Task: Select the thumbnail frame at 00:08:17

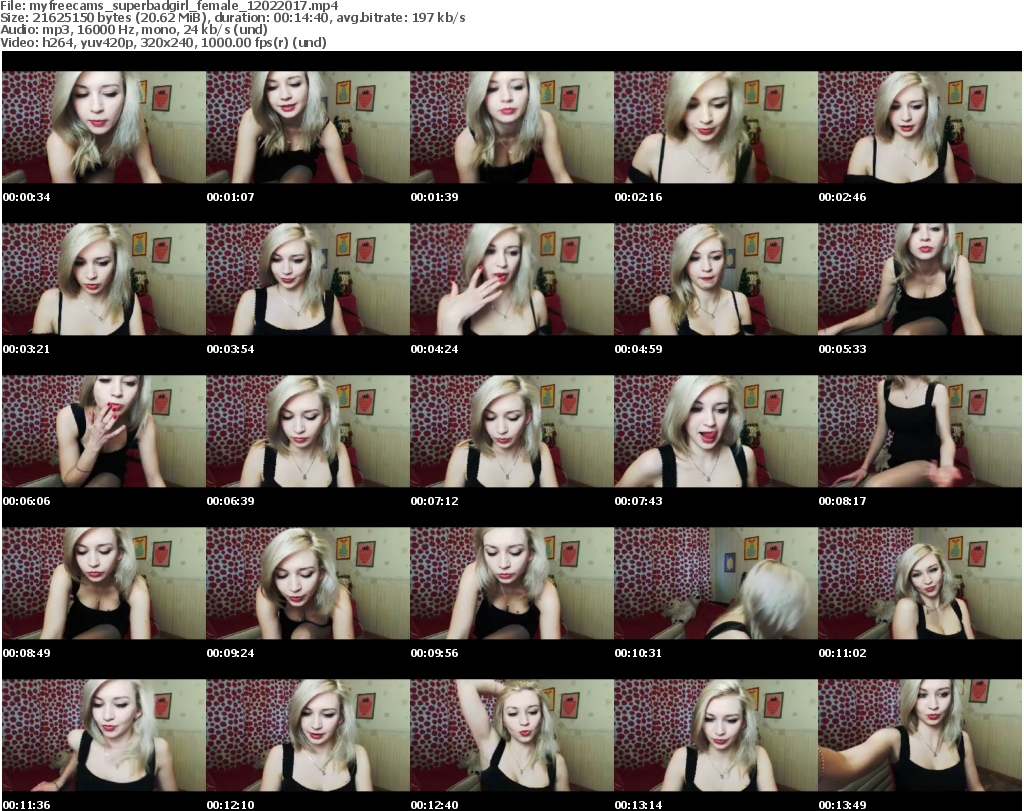Action: (920, 431)
